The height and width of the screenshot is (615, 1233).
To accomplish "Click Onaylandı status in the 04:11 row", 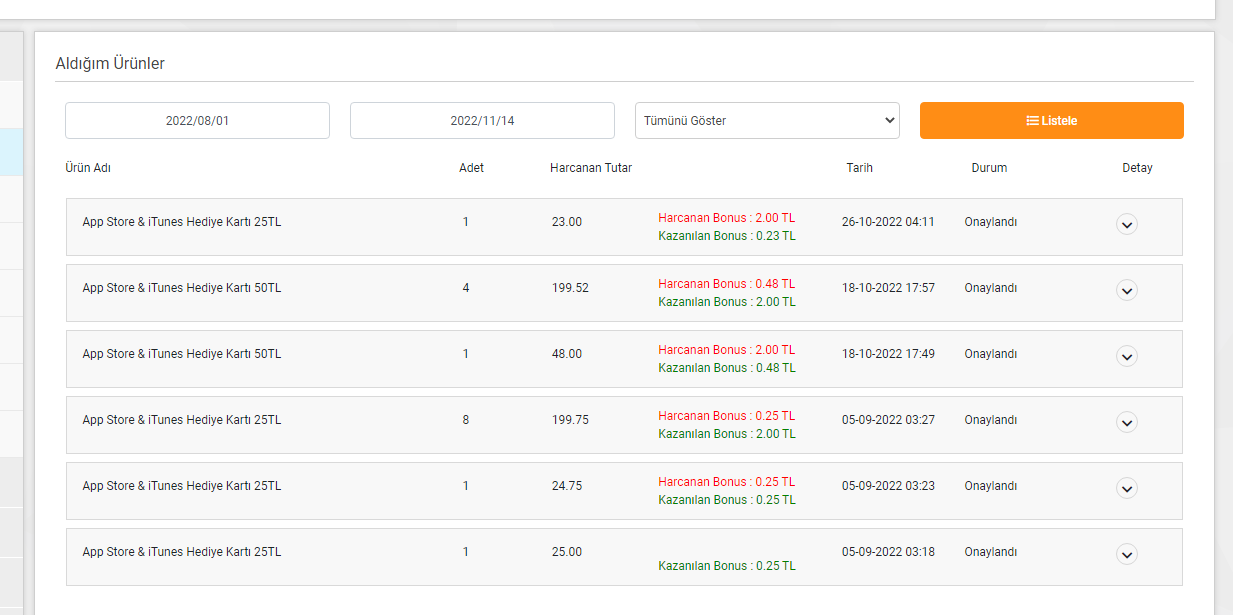I will coord(991,222).
